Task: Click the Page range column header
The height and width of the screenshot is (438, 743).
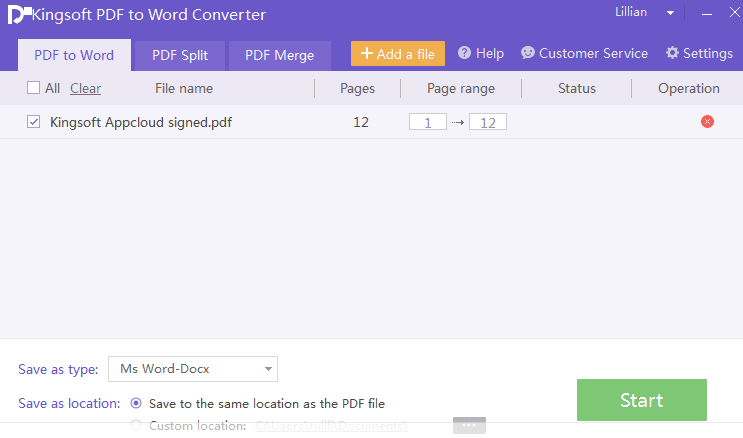Action: [x=461, y=88]
